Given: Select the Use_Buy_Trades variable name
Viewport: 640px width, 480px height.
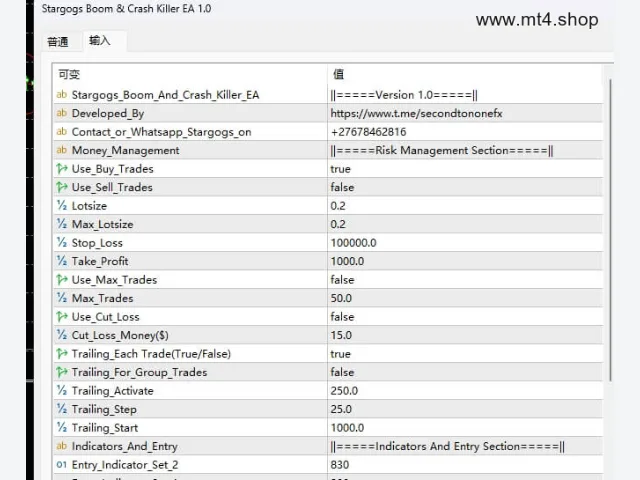Looking at the screenshot, I should tap(113, 169).
